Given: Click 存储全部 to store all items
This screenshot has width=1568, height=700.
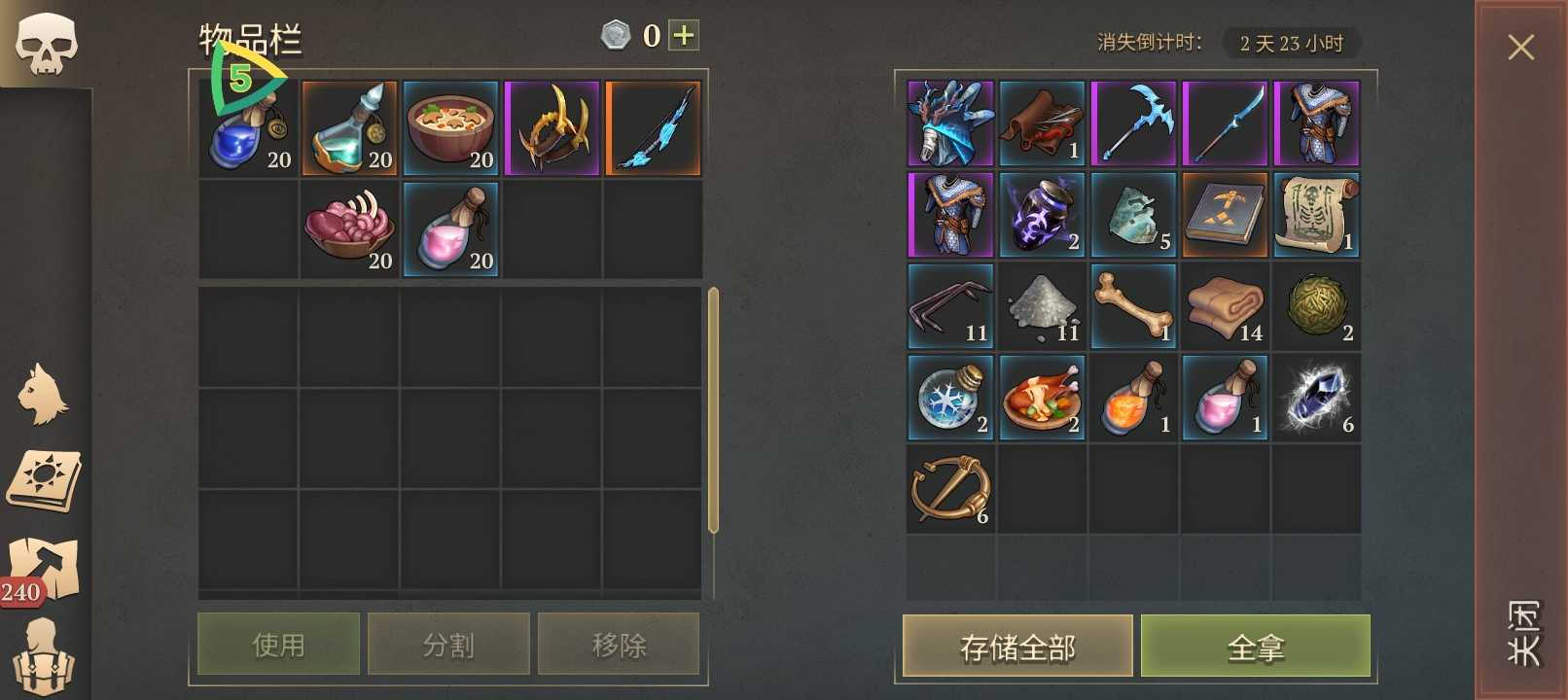Looking at the screenshot, I should coord(1017,646).
